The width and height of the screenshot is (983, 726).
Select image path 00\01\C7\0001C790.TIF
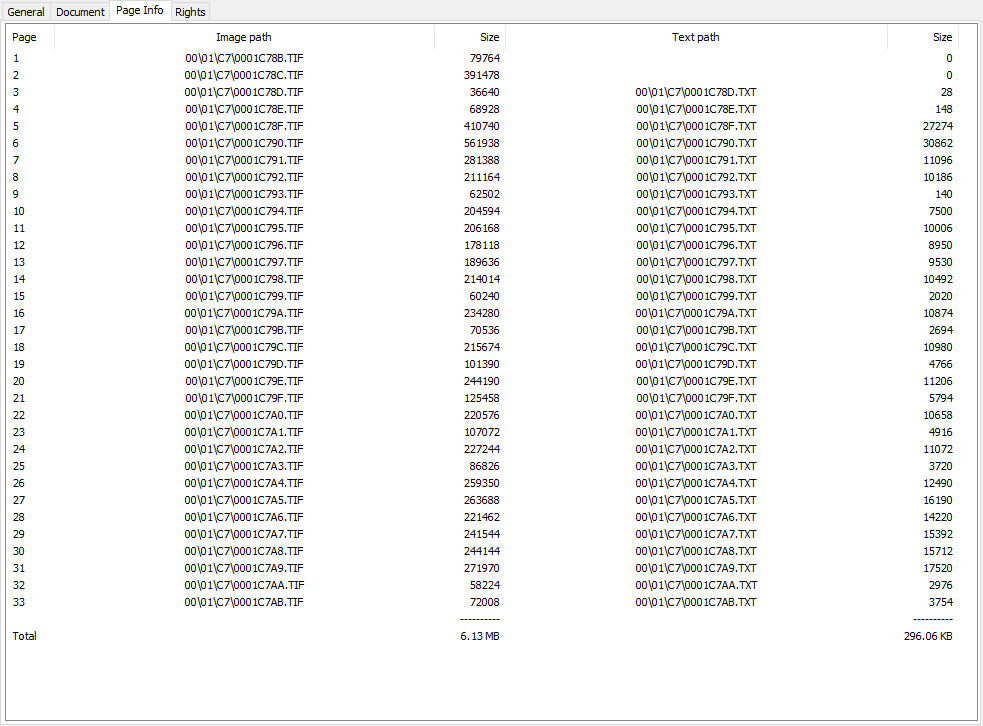coord(244,143)
